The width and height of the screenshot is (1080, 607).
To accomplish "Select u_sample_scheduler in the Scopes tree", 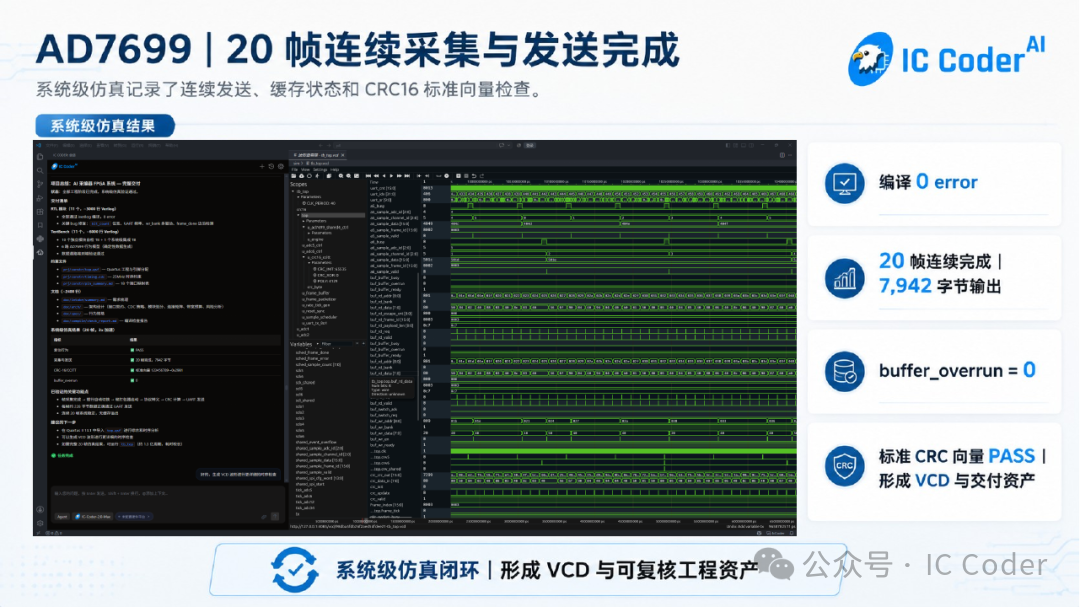I will (320, 317).
